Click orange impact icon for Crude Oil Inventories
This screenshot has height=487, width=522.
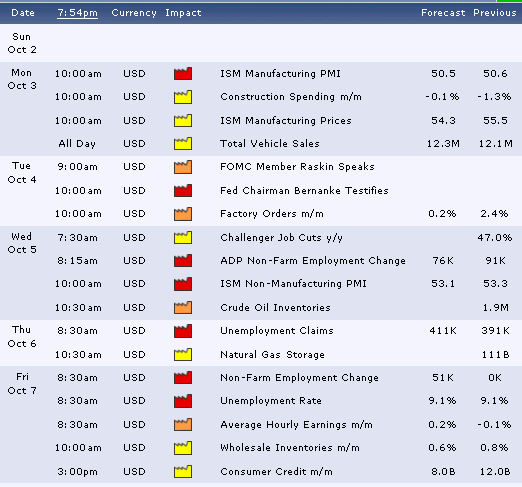[x=183, y=308]
